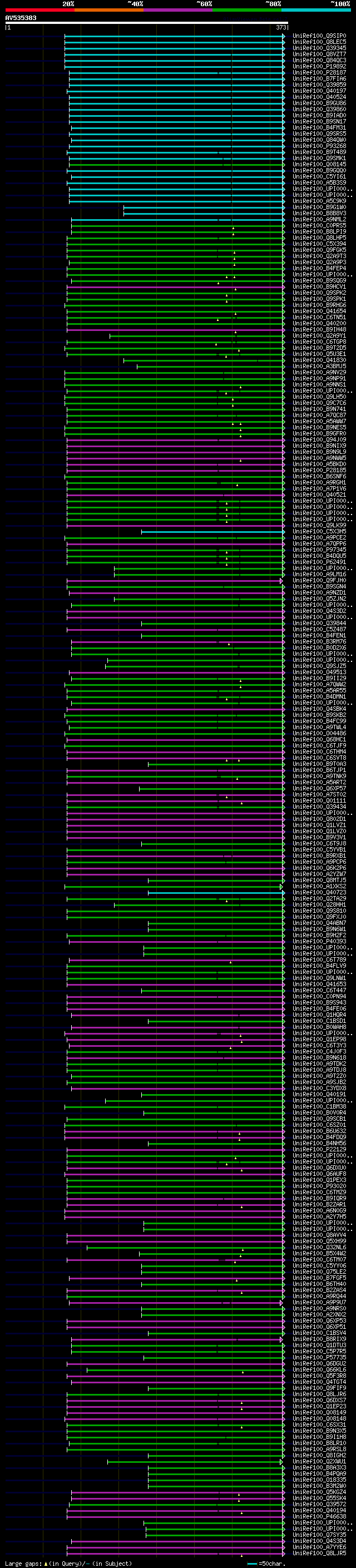Click the white AV535383 query sequence bar
Image resolution: width=356 pixels, height=1568 pixels.
coord(146,22)
